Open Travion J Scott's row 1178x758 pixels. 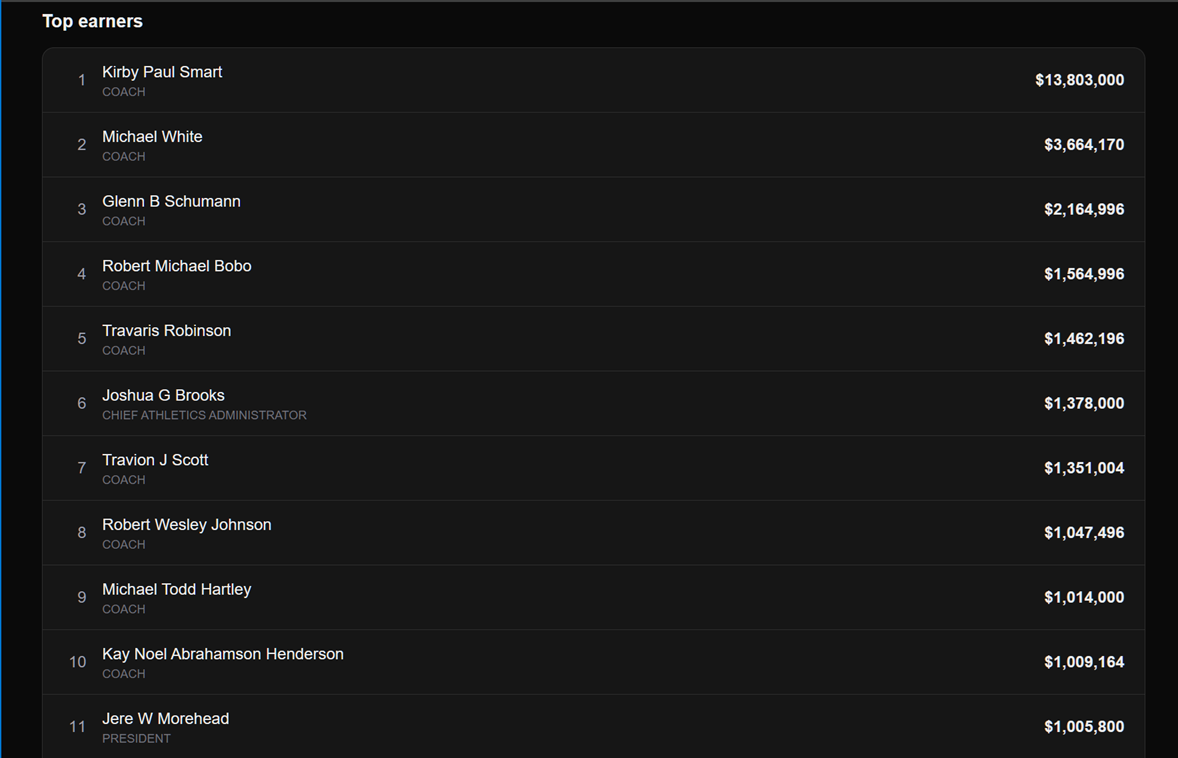(x=594, y=468)
